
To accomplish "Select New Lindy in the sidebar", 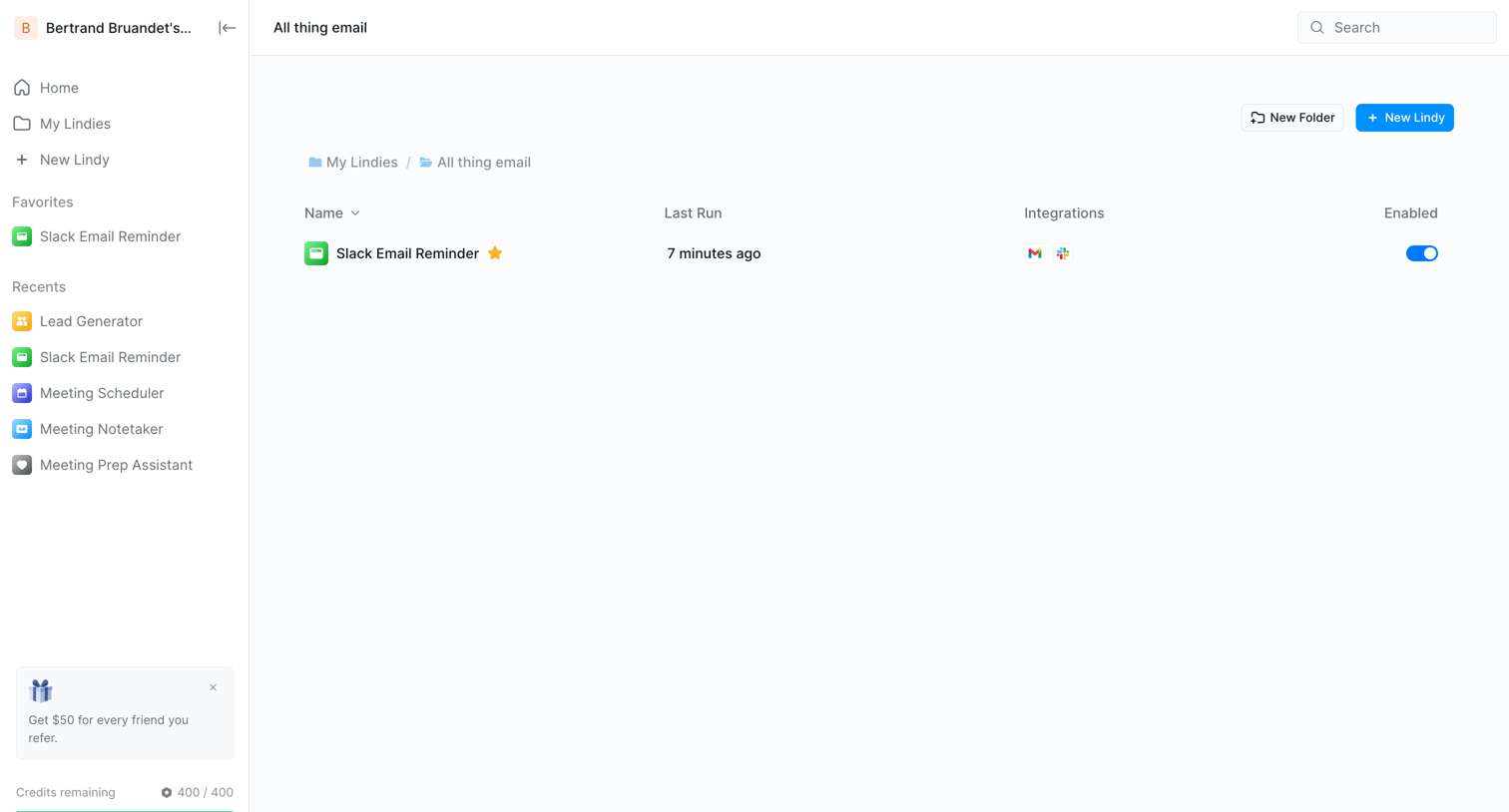I will [124, 160].
